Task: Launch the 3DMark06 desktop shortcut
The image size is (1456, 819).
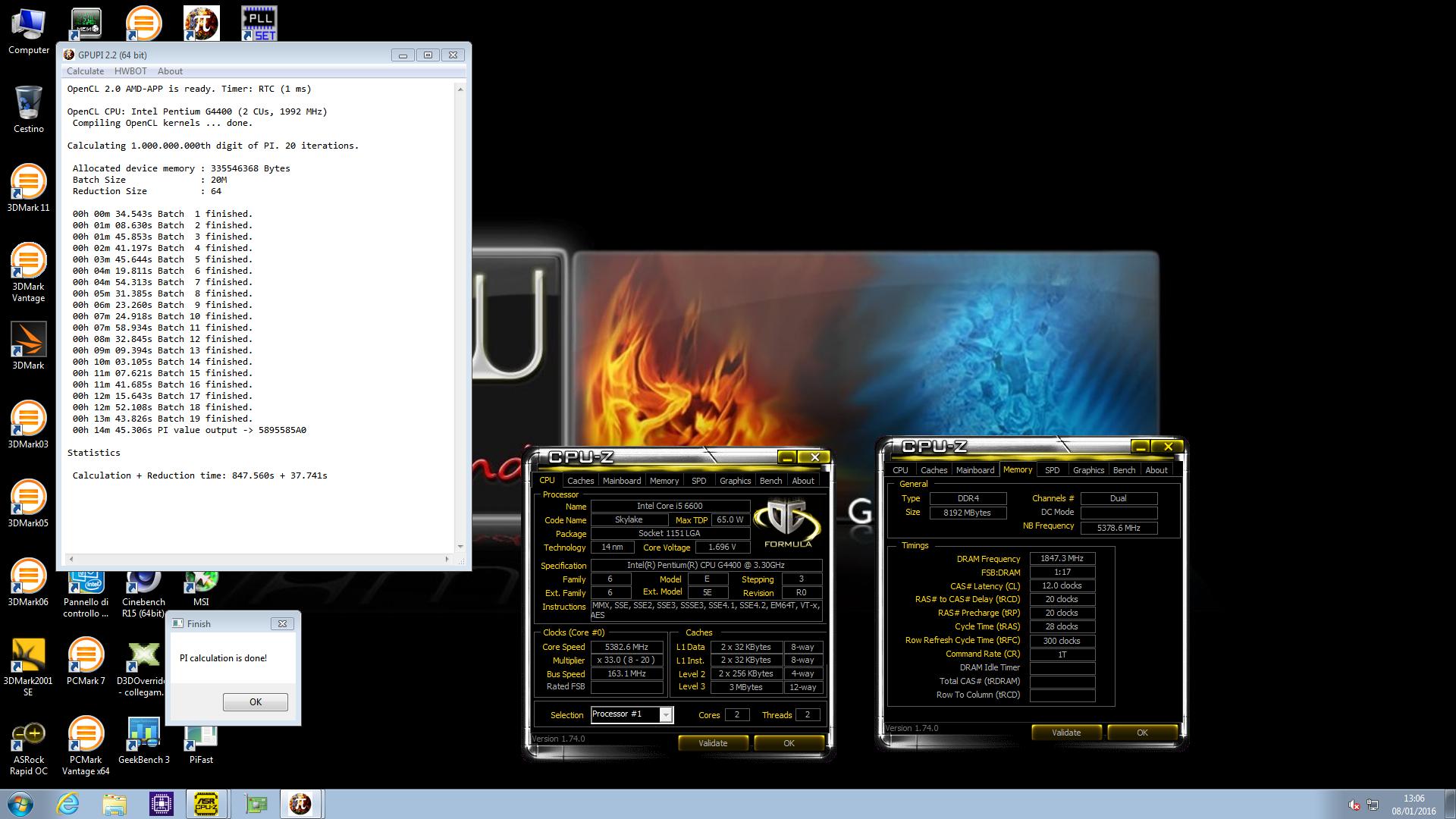Action: 29,582
